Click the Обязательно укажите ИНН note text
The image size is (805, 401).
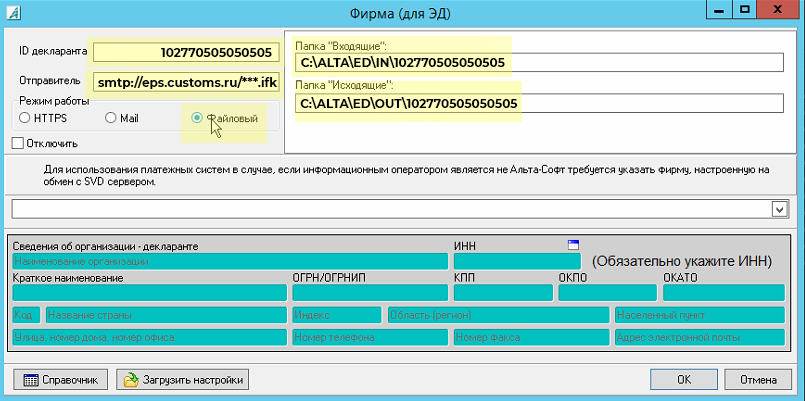click(x=682, y=261)
